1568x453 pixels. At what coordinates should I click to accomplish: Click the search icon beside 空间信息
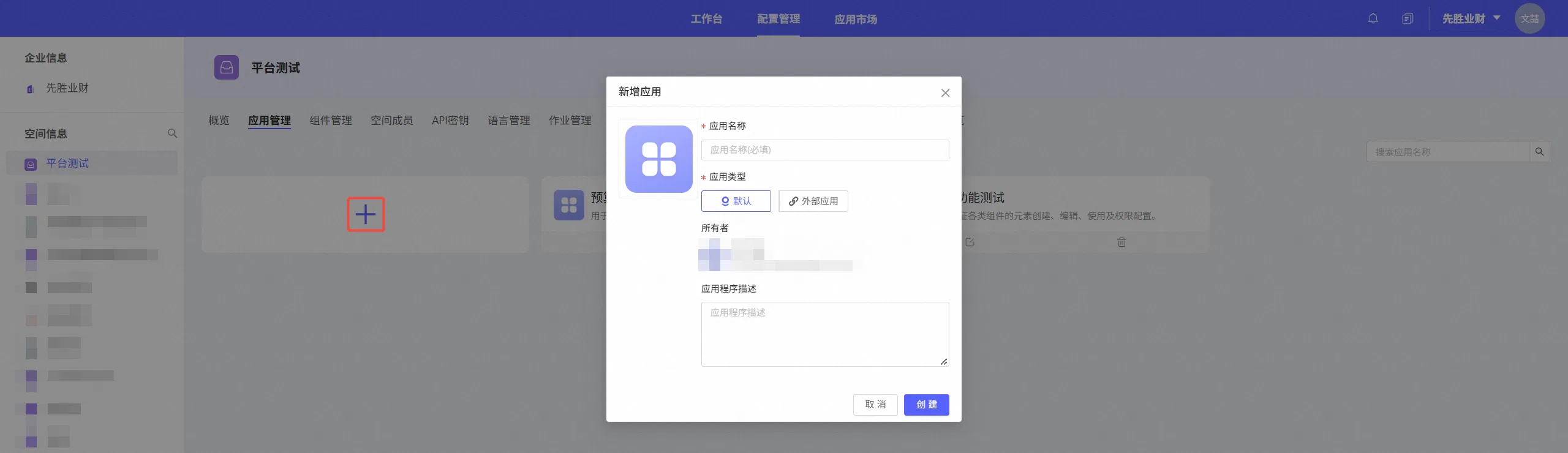point(172,133)
